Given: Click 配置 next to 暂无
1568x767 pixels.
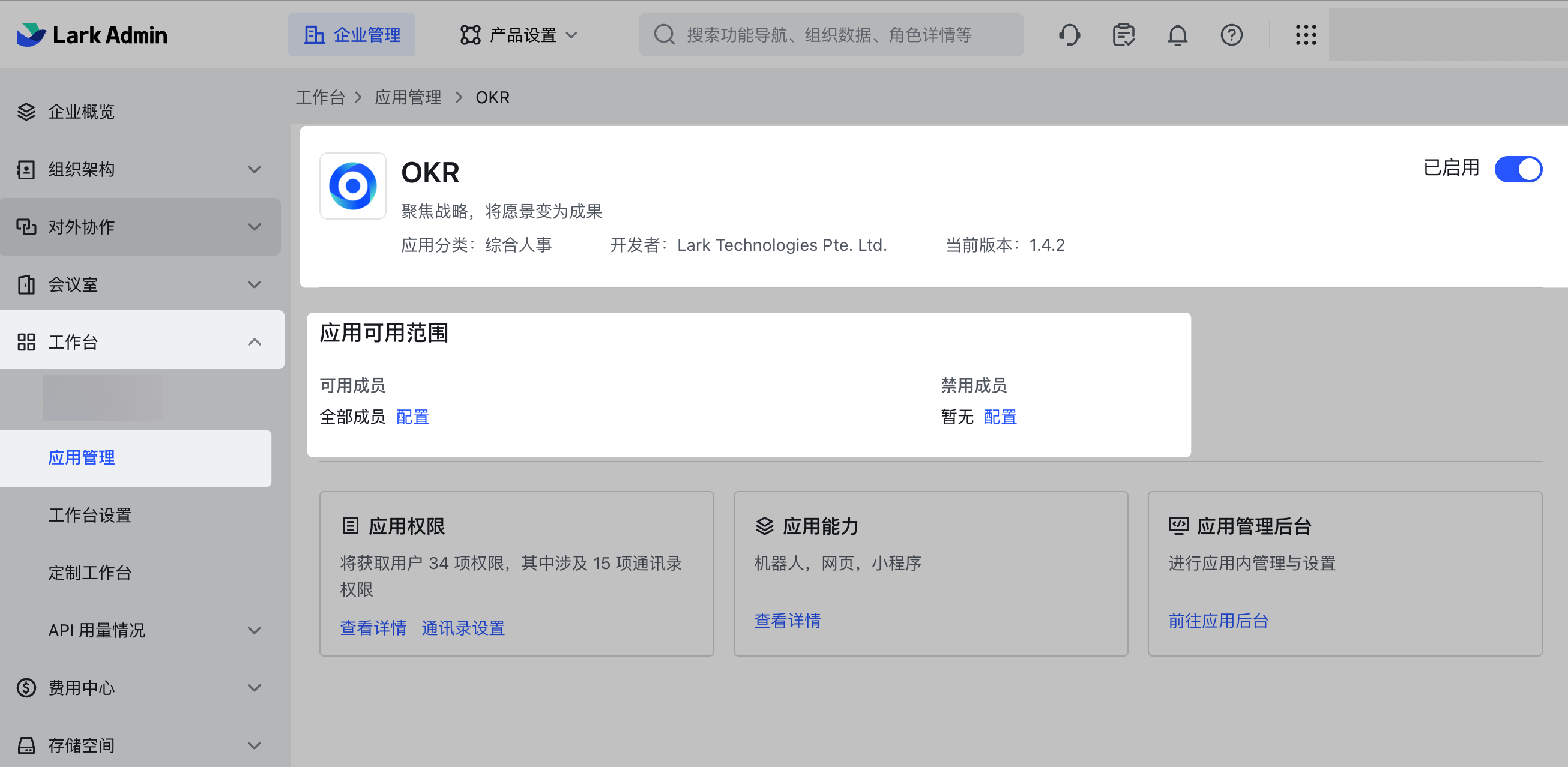Looking at the screenshot, I should pyautogui.click(x=1000, y=417).
